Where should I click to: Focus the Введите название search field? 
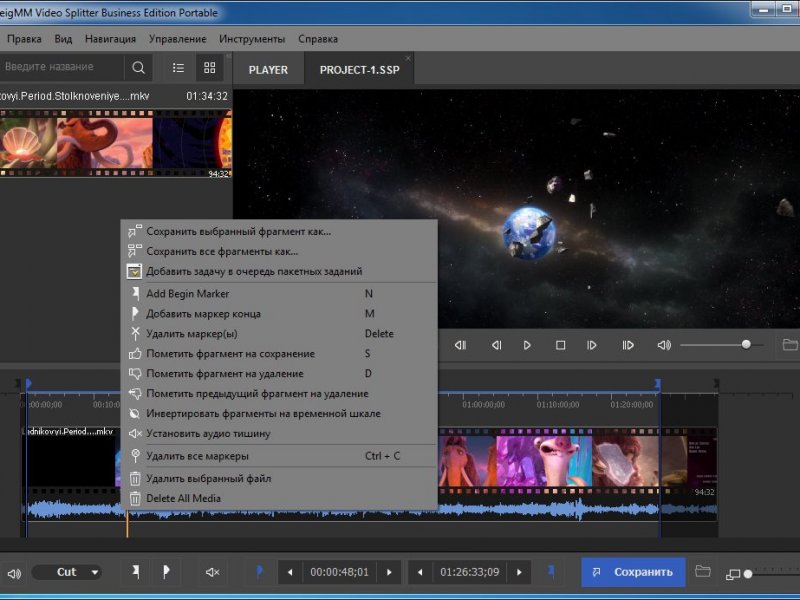point(62,67)
